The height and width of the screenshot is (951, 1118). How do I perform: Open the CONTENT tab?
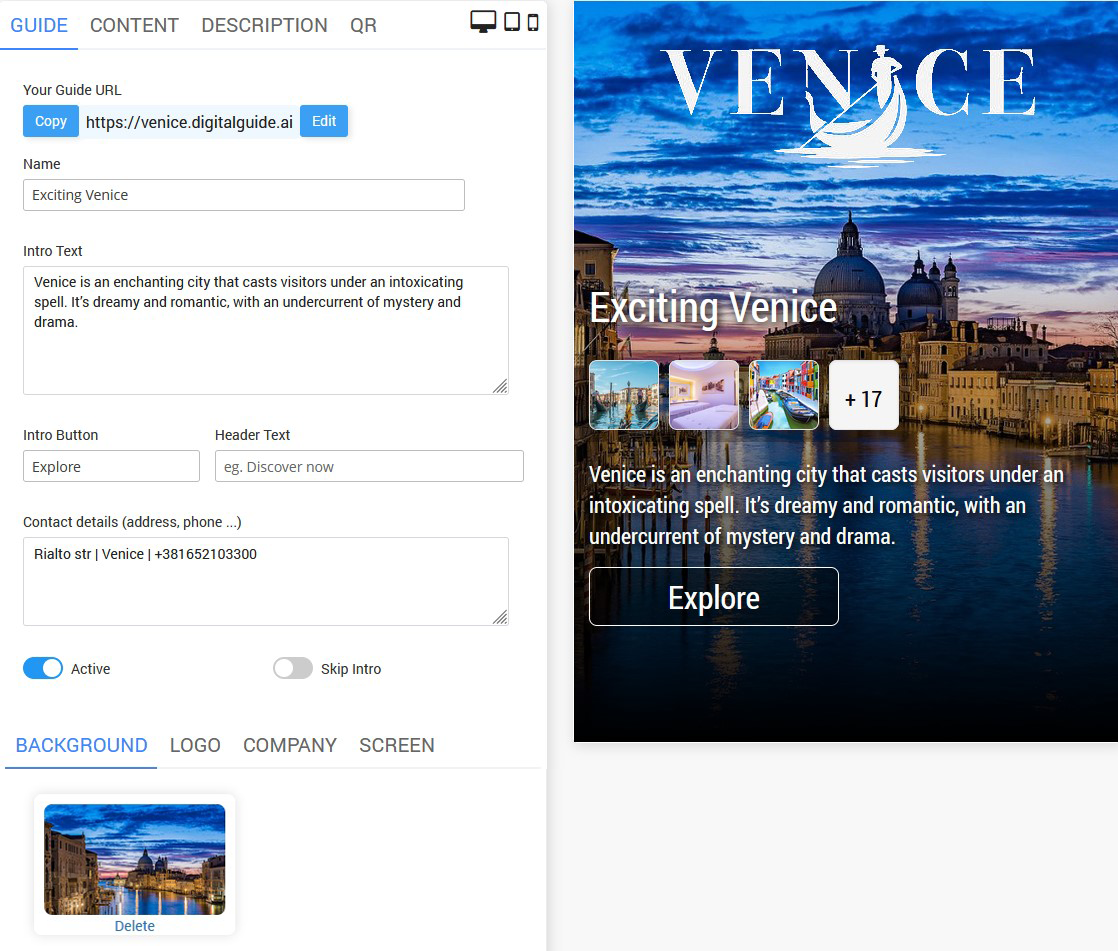click(x=134, y=26)
